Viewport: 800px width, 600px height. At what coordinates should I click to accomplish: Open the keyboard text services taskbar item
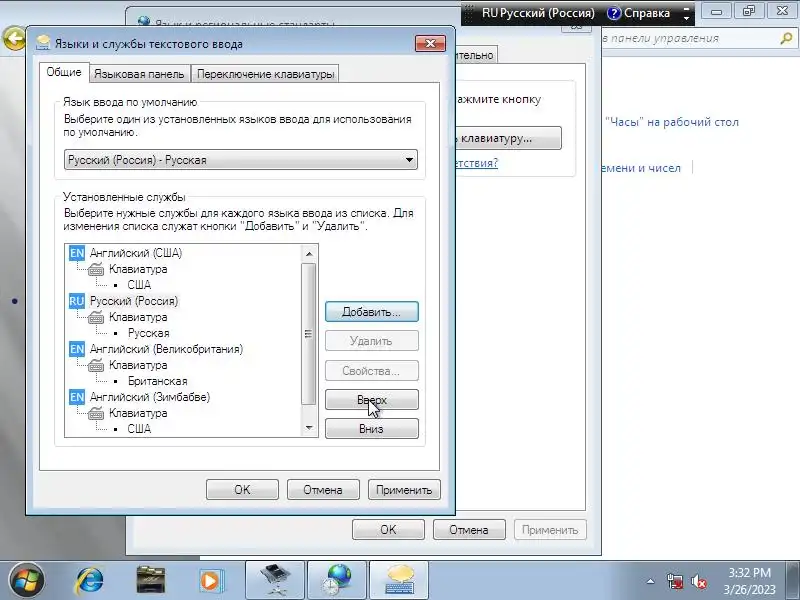[399, 581]
